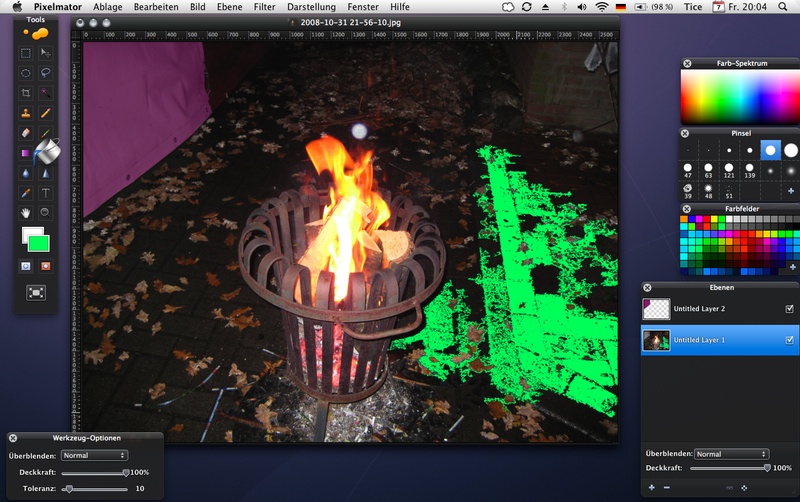Close the Farb-Spektrum panel
The height and width of the screenshot is (502, 800).
coord(686,63)
